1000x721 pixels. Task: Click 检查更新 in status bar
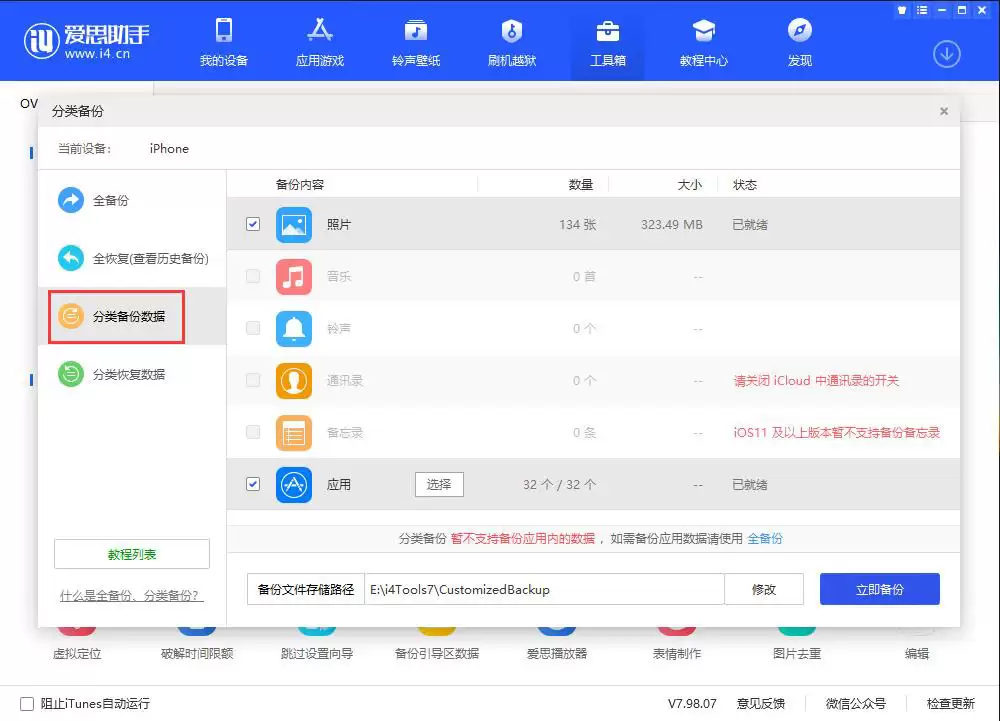950,704
